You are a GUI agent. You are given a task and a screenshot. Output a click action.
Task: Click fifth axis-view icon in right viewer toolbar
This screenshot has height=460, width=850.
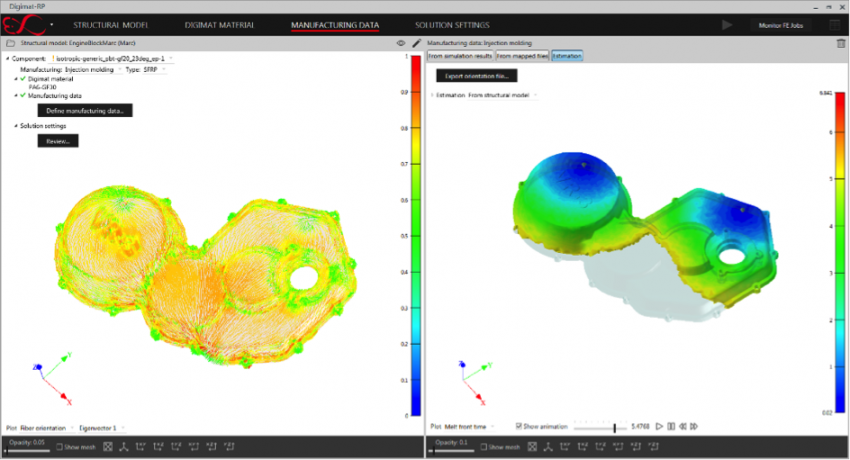tap(636, 446)
